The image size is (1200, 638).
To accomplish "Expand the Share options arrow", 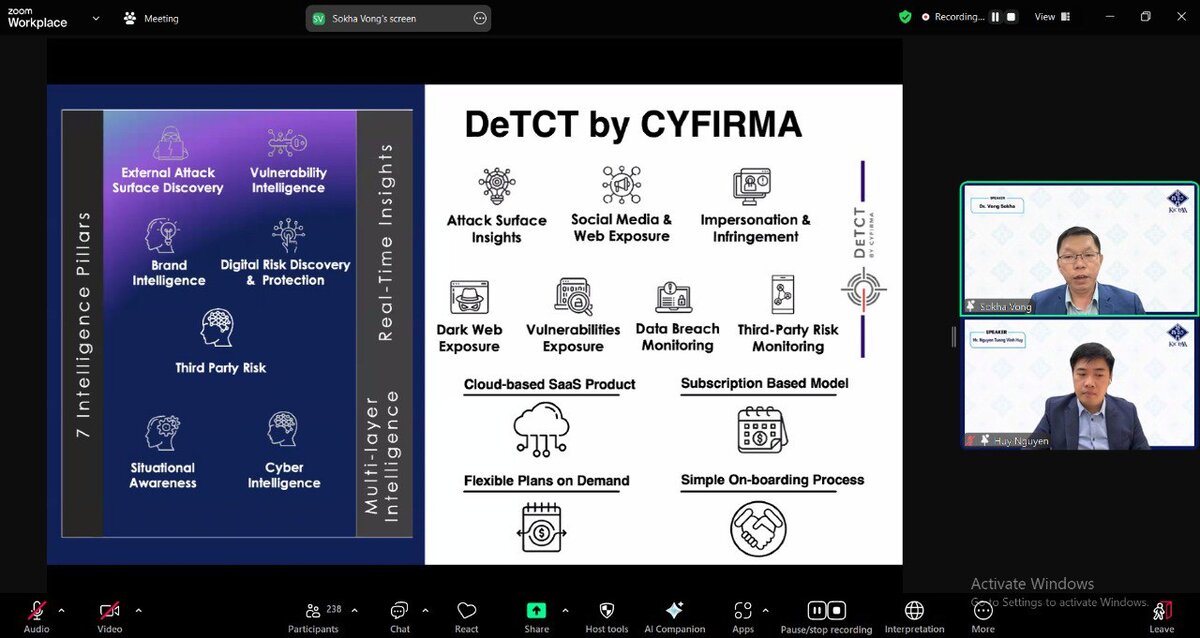I will 565,610.
